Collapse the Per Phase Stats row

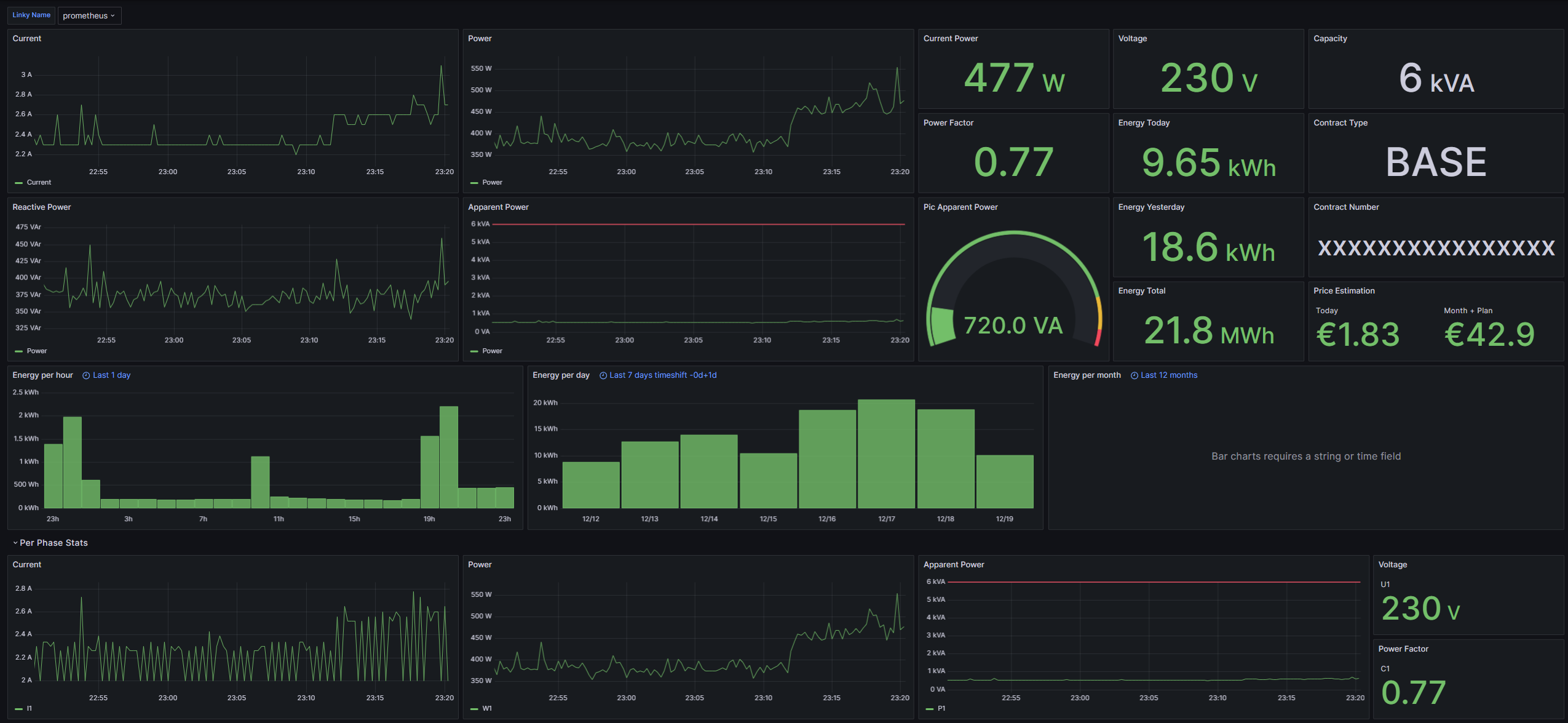[53, 543]
